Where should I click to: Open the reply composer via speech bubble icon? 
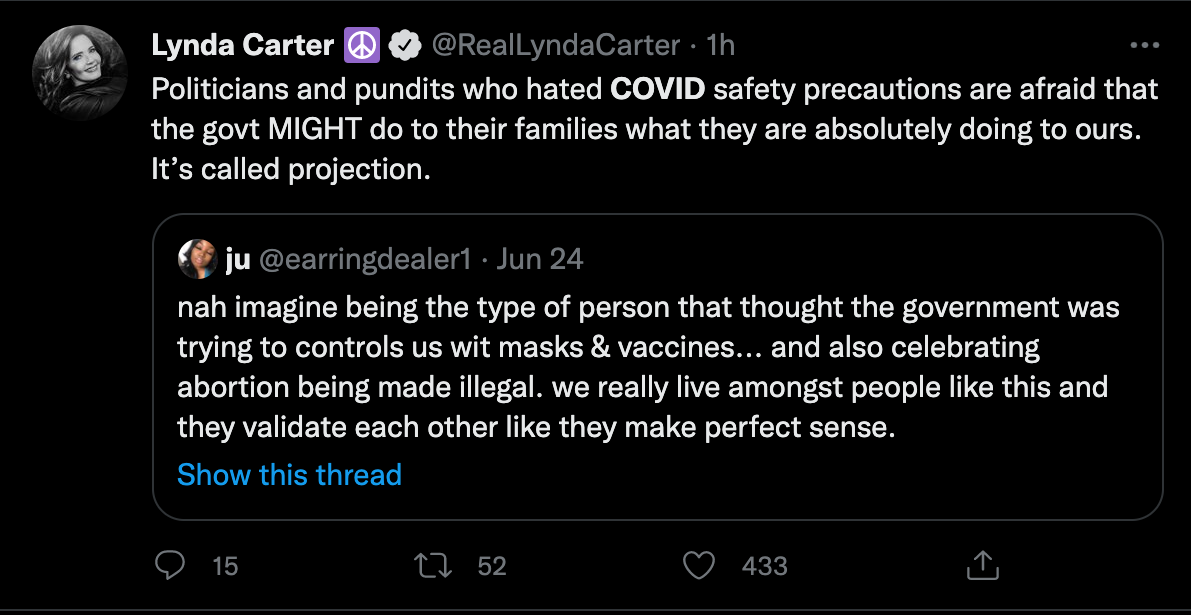point(171,566)
